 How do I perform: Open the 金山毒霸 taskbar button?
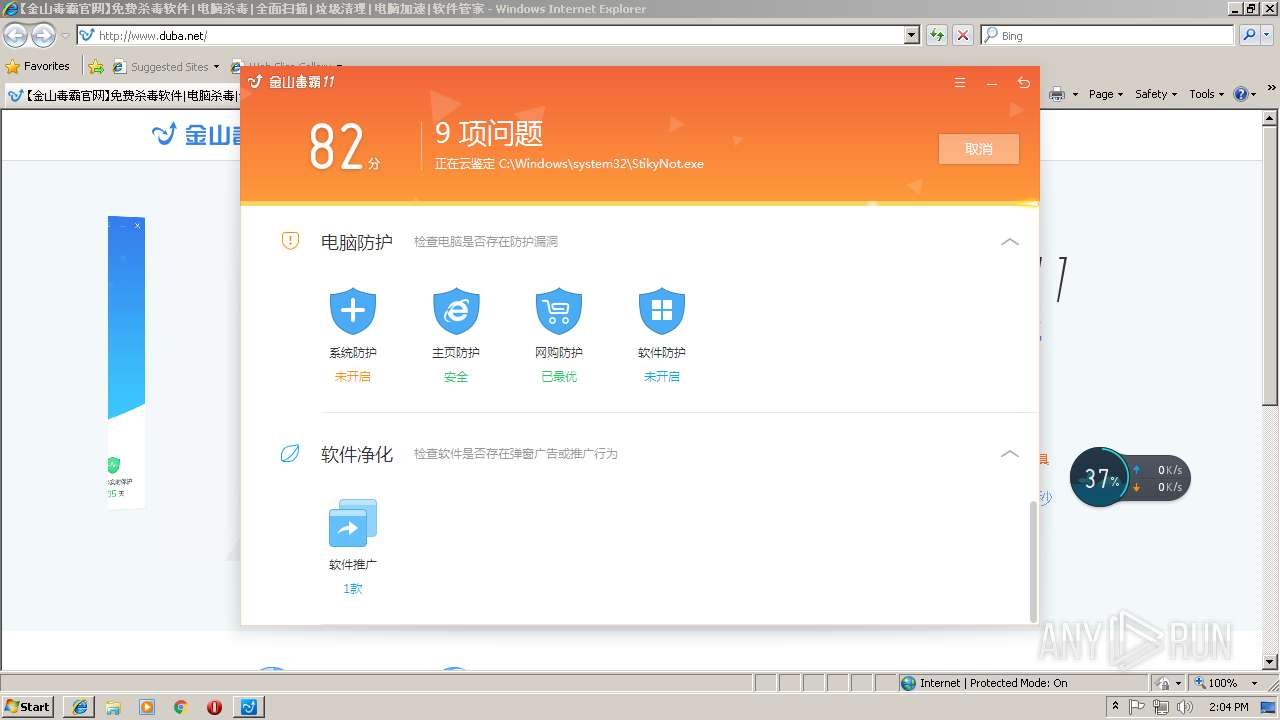tap(249, 707)
